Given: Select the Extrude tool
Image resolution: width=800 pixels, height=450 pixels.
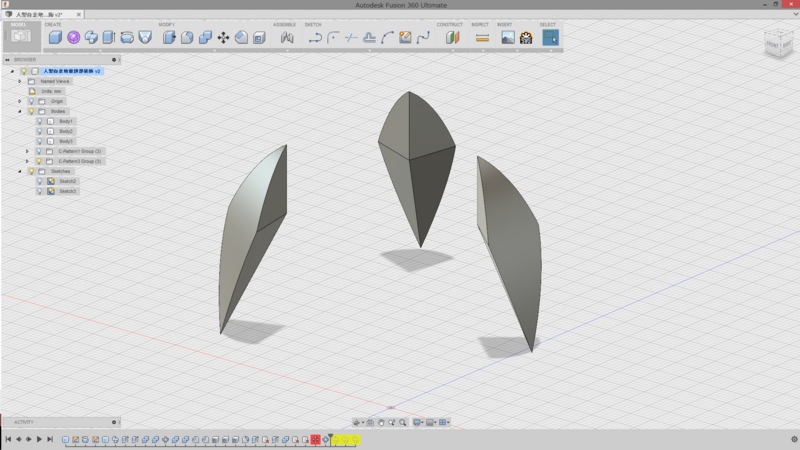Looking at the screenshot, I should pyautogui.click(x=109, y=37).
